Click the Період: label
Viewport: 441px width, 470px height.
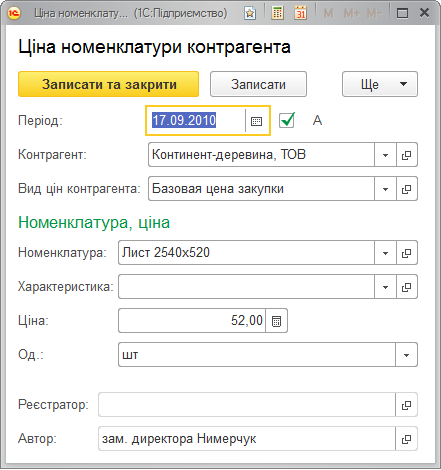pyautogui.click(x=40, y=120)
